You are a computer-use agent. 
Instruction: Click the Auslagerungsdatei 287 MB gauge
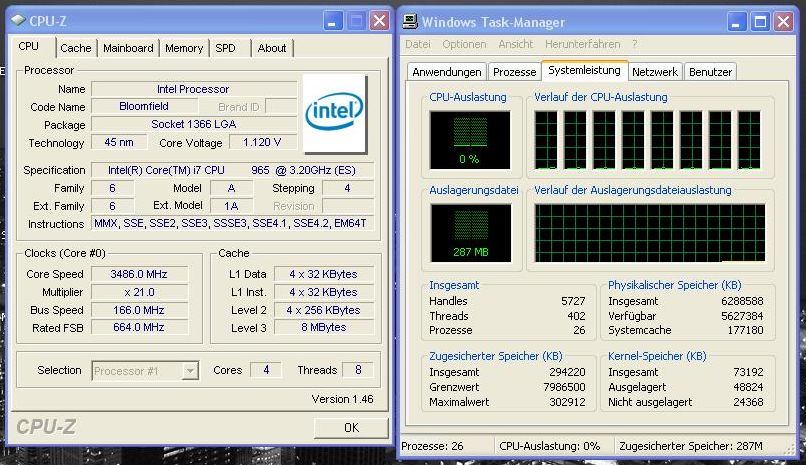point(471,233)
